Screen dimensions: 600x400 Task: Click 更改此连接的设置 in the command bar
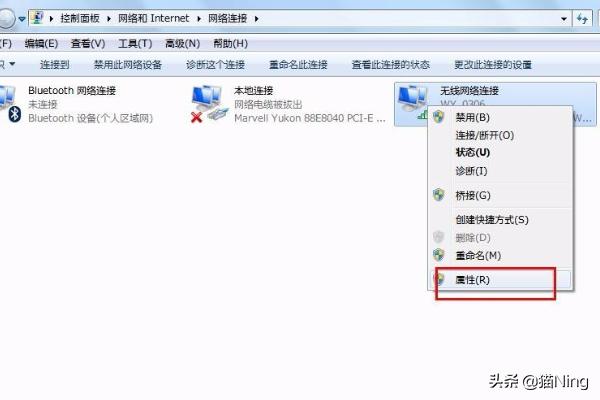[493, 64]
